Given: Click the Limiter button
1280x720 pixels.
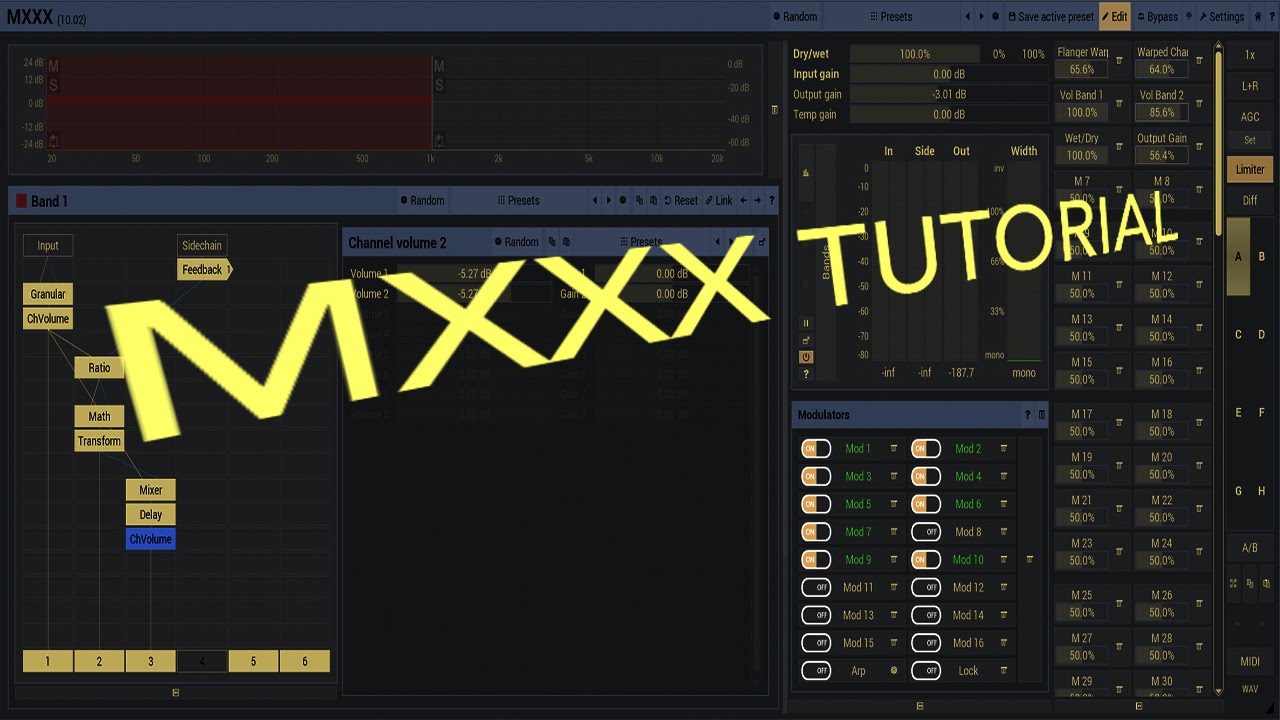Looking at the screenshot, I should click(1250, 169).
